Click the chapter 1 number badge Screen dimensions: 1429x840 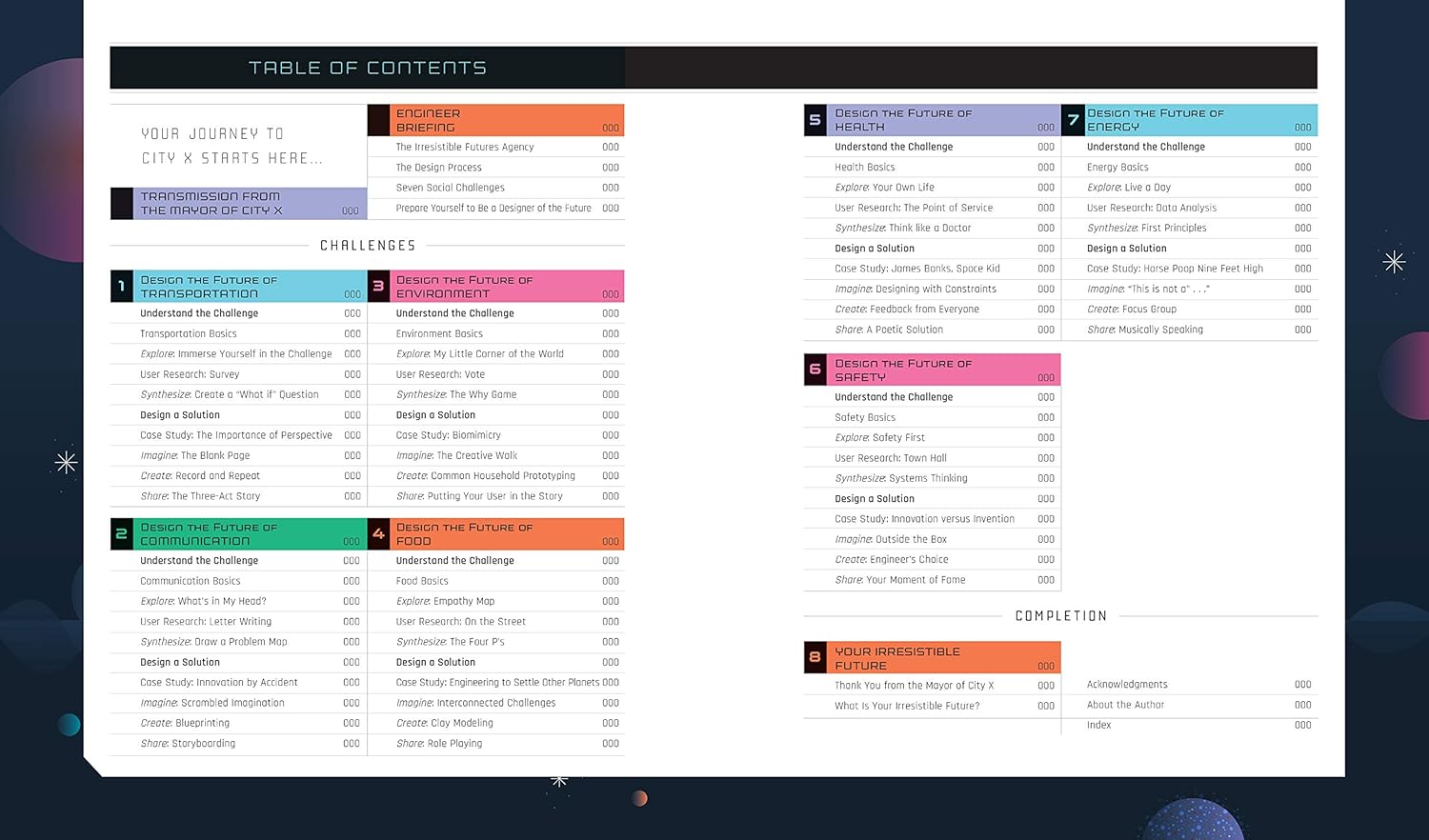coord(121,287)
